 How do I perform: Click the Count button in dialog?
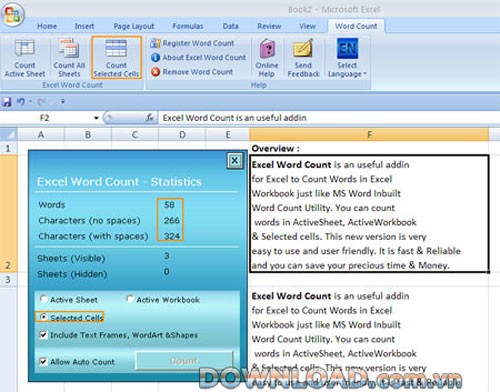tap(184, 361)
